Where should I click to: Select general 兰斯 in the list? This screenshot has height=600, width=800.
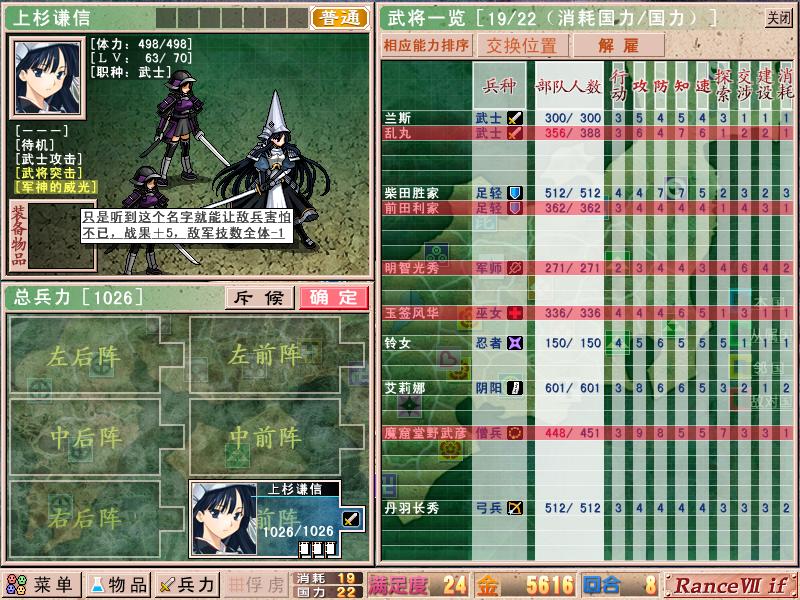(x=588, y=118)
